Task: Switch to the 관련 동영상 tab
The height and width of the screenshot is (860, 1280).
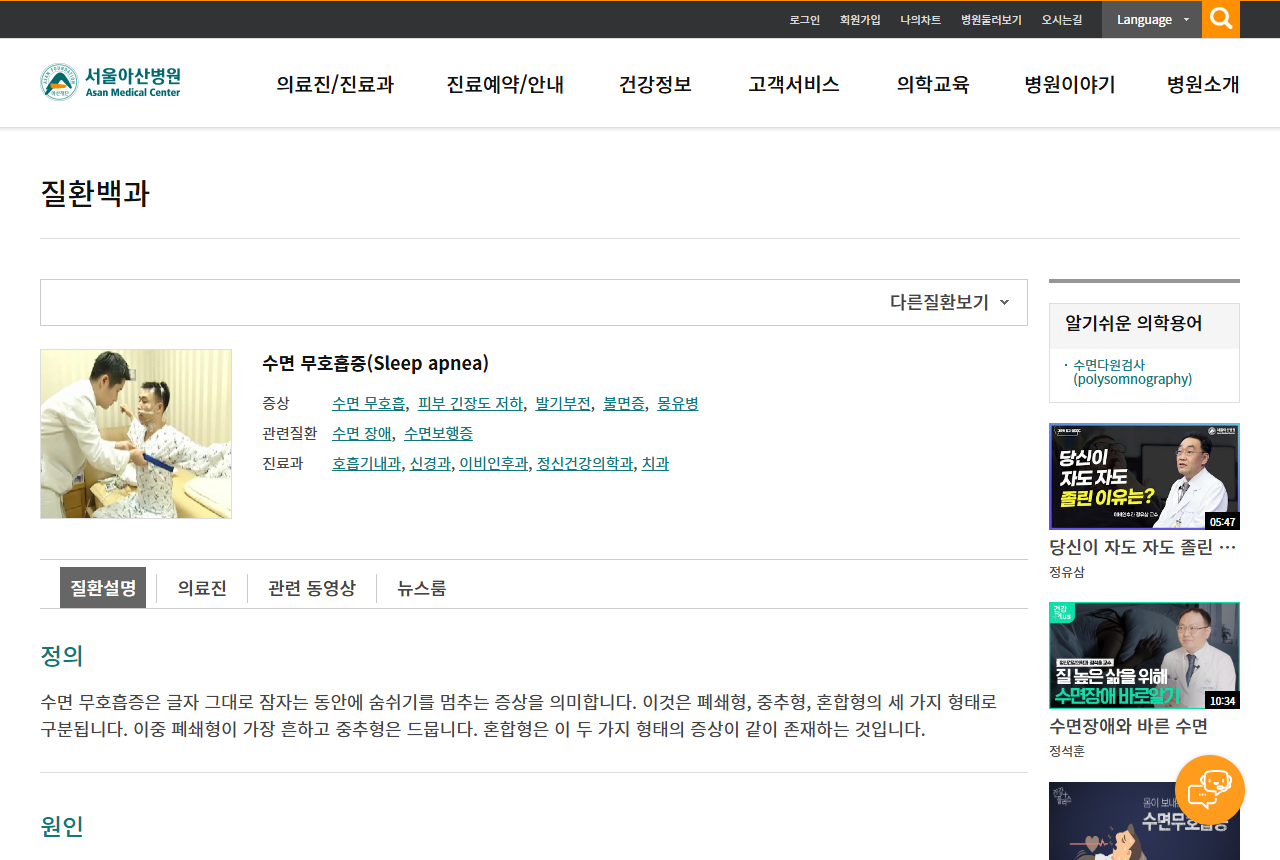Action: [312, 588]
